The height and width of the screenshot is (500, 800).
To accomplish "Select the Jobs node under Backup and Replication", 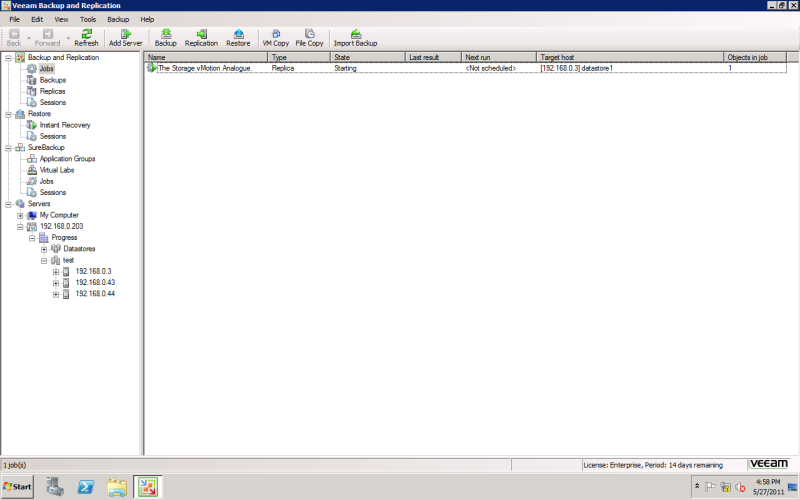I will pyautogui.click(x=46, y=68).
